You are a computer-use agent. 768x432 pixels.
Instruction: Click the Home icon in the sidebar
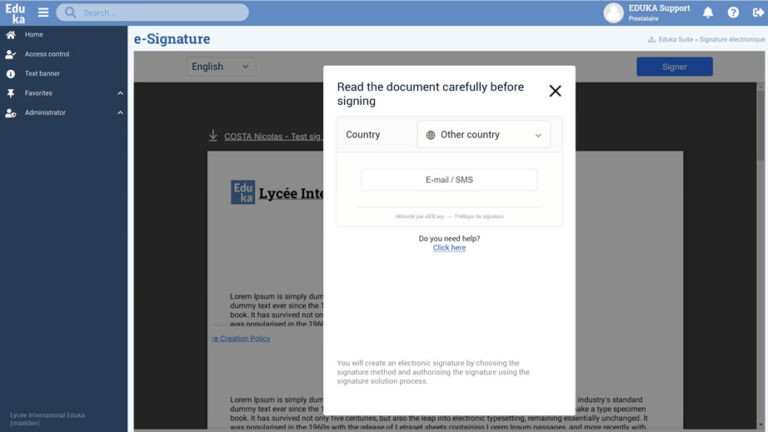(10, 35)
